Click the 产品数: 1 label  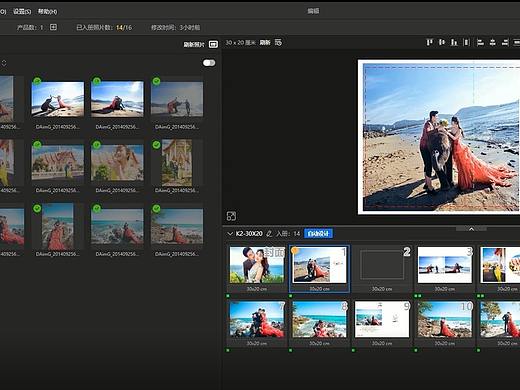click(x=30, y=28)
